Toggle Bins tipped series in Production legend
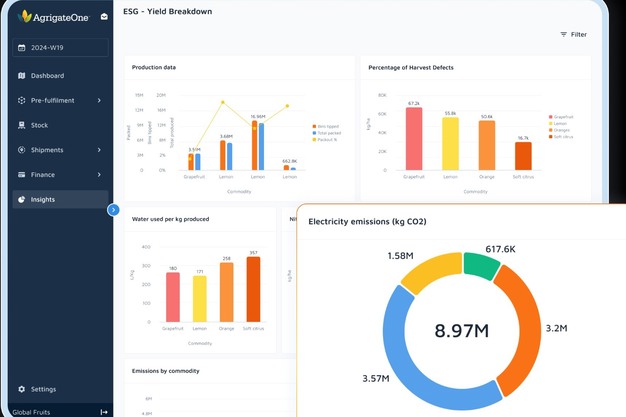Screen dimensions: 626x417 (327, 127)
